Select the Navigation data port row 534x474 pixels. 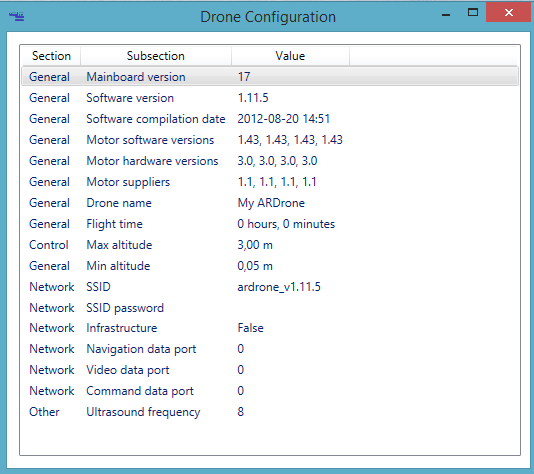tap(270, 349)
